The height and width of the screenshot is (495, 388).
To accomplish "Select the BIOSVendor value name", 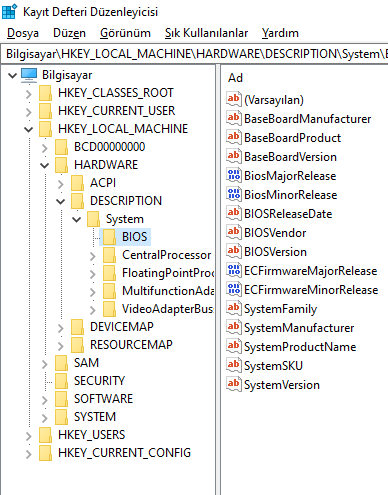I will tap(275, 233).
